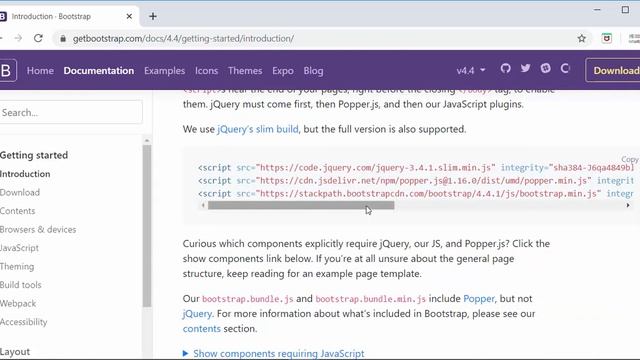Image resolution: width=640 pixels, height=360 pixels.
Task: Copy the script code snippet
Action: point(630,159)
